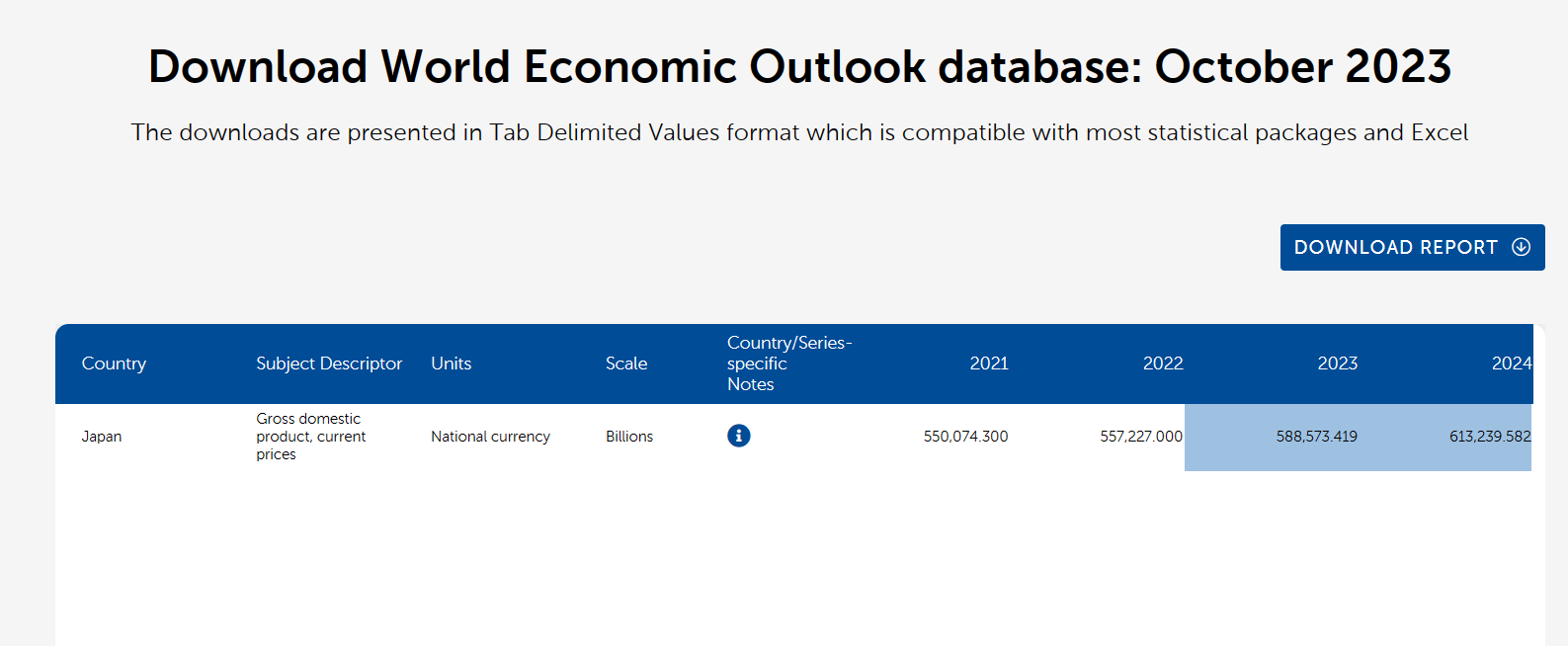Select the 550,074.300 value for 2021
The image size is (1568, 646).
pyautogui.click(x=965, y=437)
